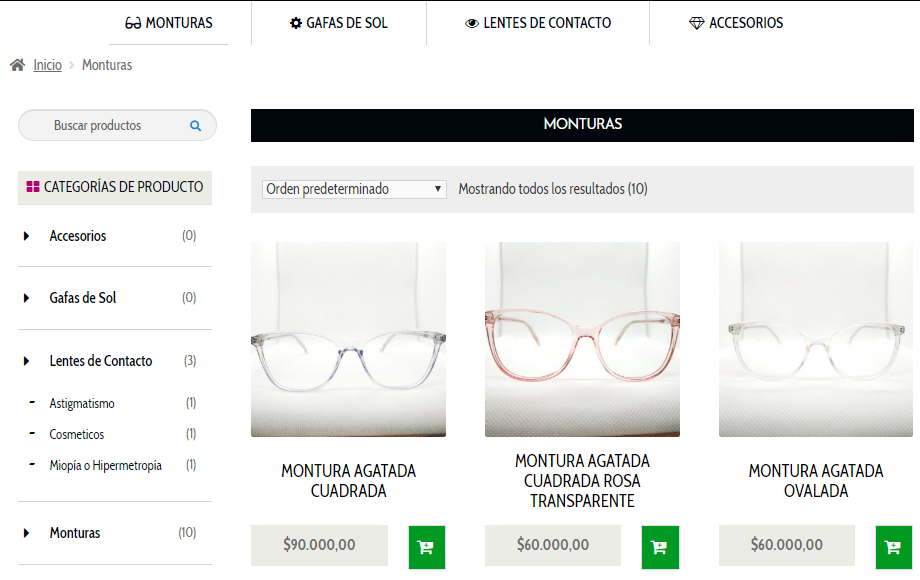The height and width of the screenshot is (580, 920).
Task: Select the Astigmatismo subcategory
Action: (82, 403)
